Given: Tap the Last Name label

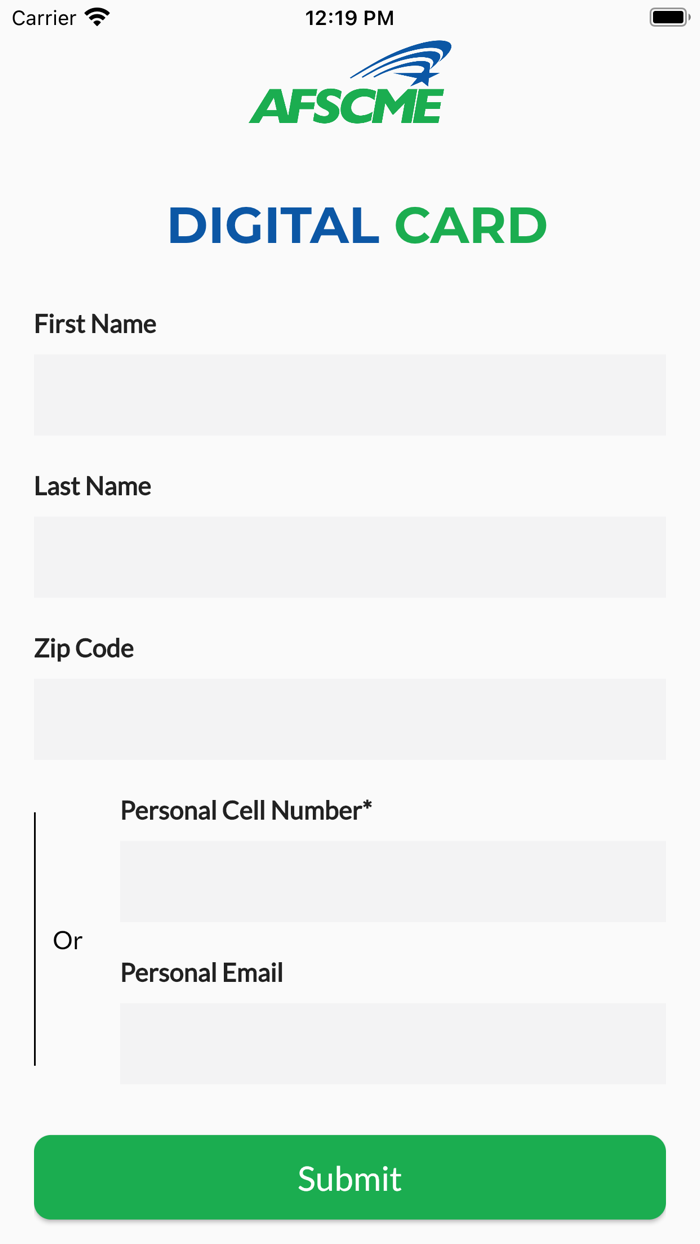Looking at the screenshot, I should click(x=93, y=486).
